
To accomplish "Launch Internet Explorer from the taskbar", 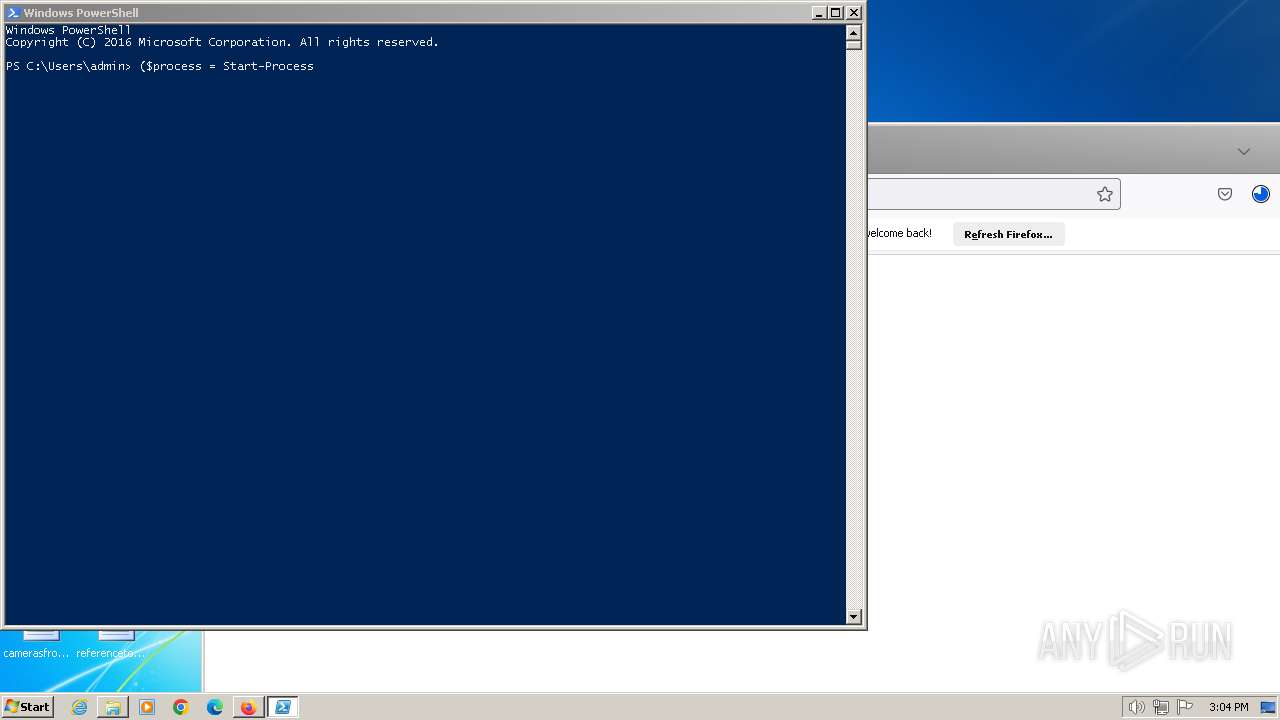I will [79, 707].
